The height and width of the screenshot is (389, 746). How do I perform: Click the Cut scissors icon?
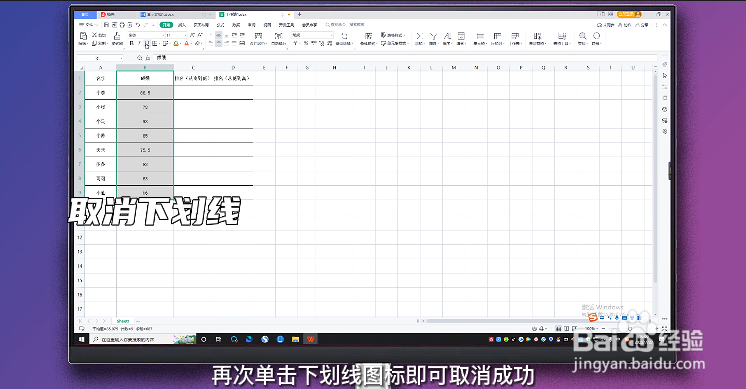(x=94, y=35)
